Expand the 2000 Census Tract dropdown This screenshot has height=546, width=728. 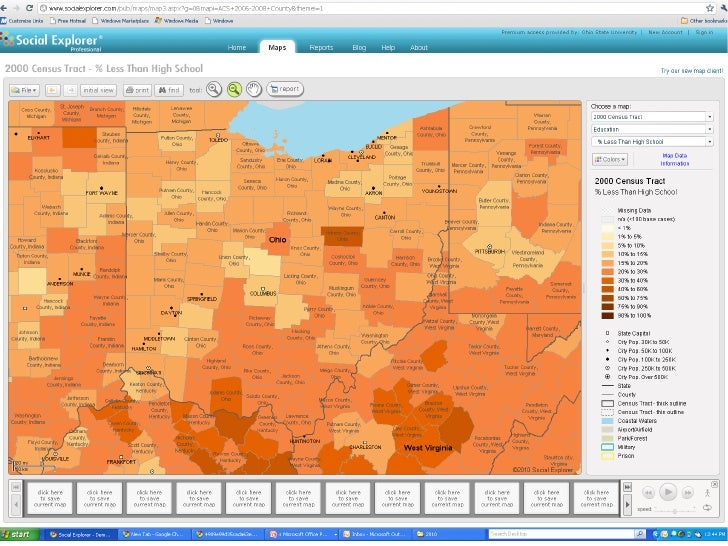(x=651, y=116)
